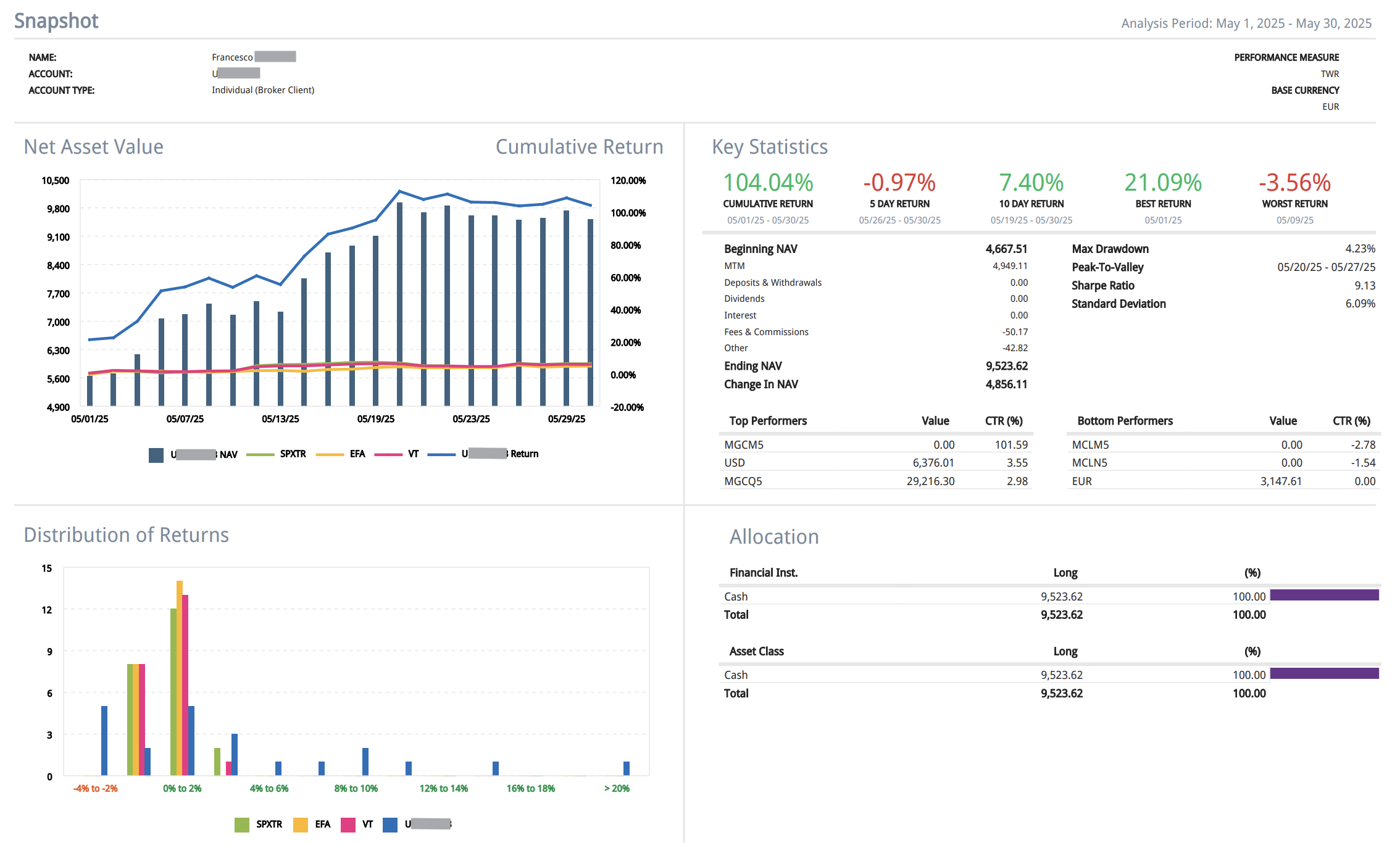Click the 05/19/25 x-axis date label
The image size is (1400, 843).
[375, 419]
